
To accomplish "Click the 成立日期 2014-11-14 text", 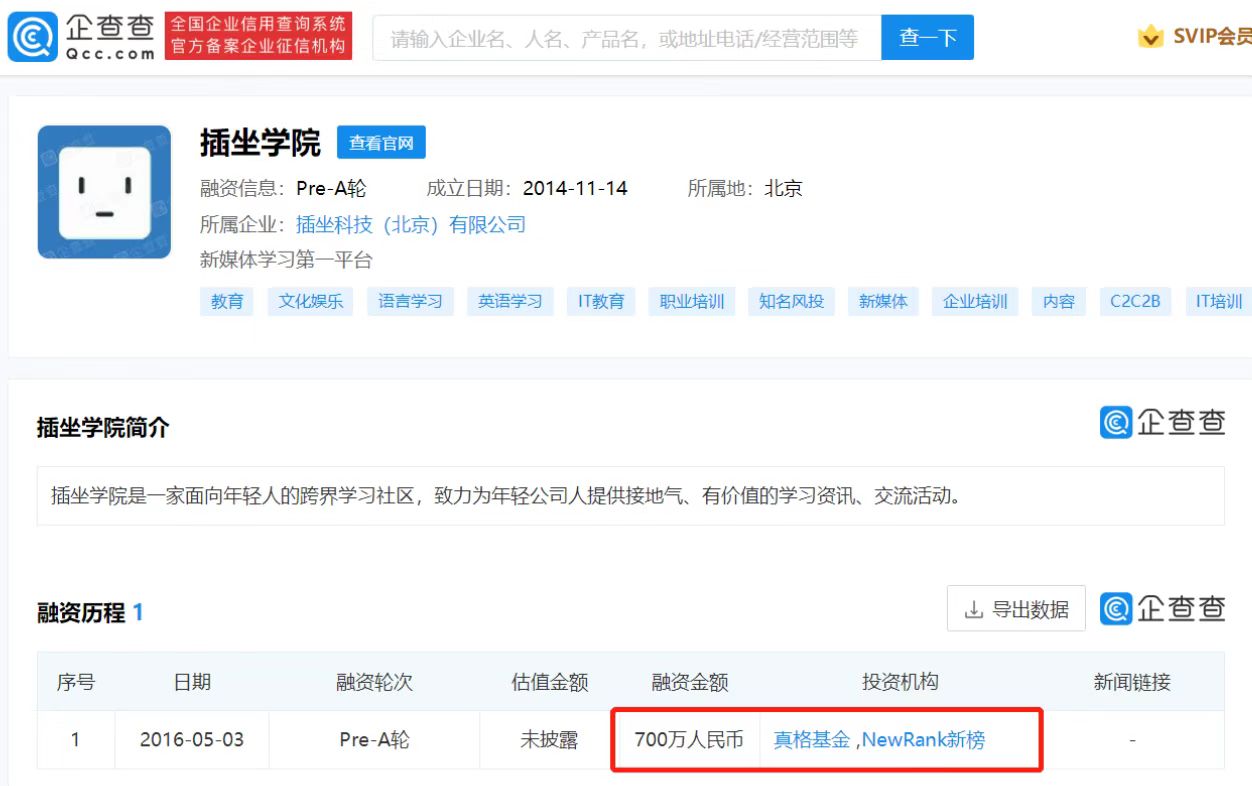I will (x=527, y=188).
